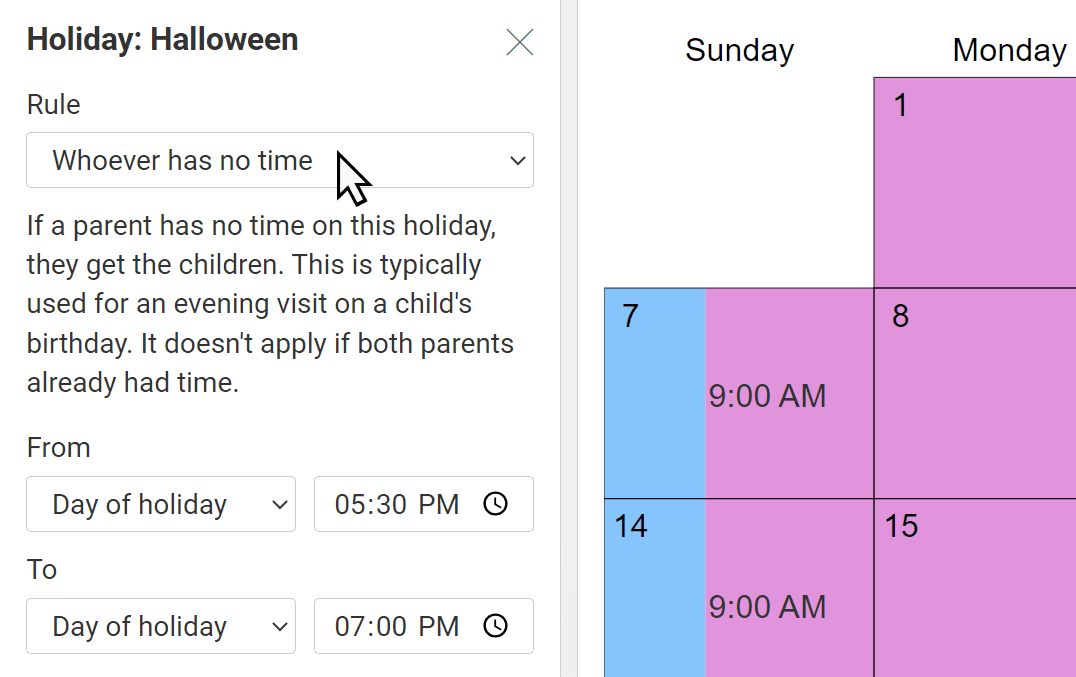Click the Monday column header
This screenshot has width=1076, height=677.
[1009, 50]
